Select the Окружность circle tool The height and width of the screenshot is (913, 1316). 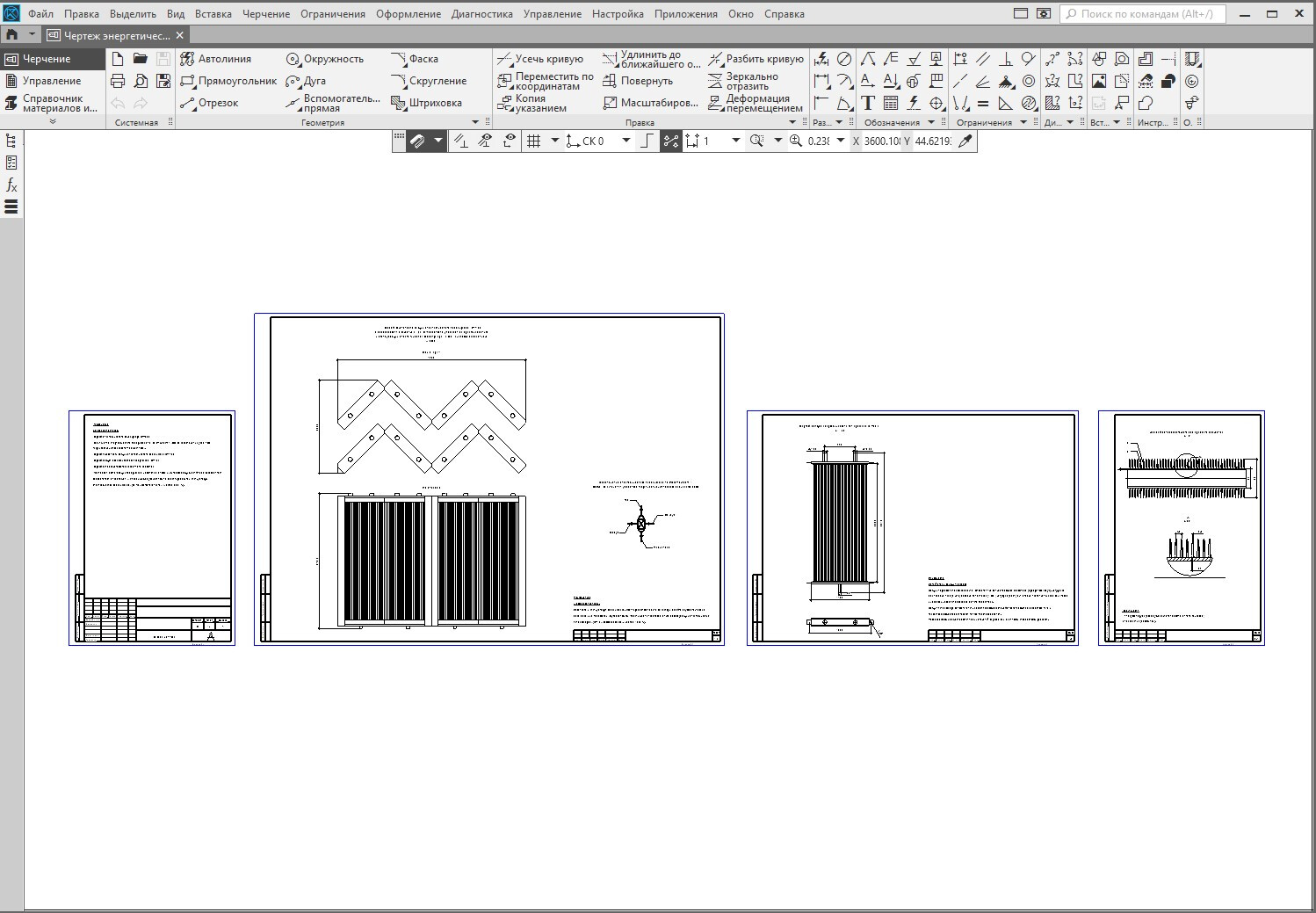pyautogui.click(x=325, y=59)
